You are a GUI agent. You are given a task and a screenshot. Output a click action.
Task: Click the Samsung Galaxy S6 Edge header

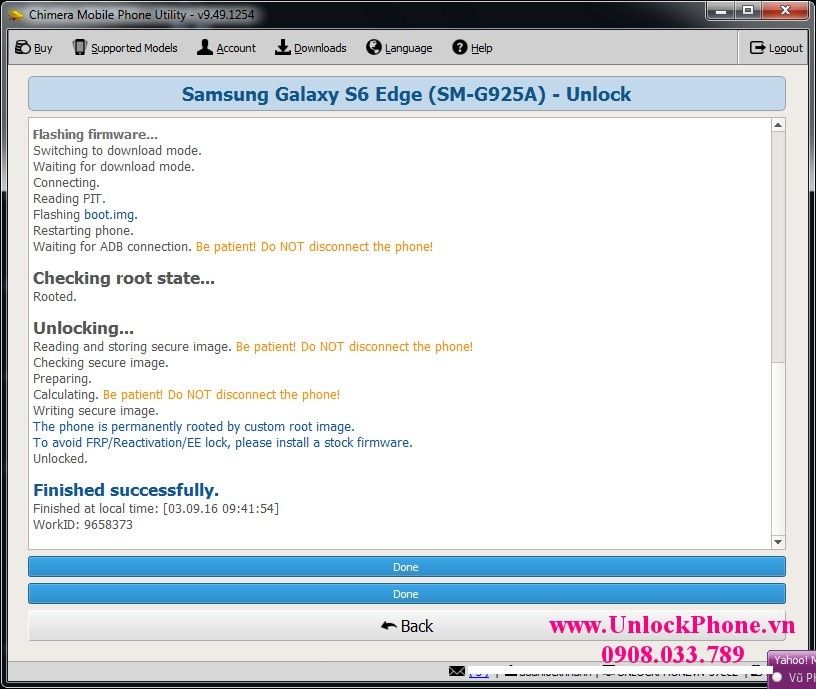coord(406,95)
